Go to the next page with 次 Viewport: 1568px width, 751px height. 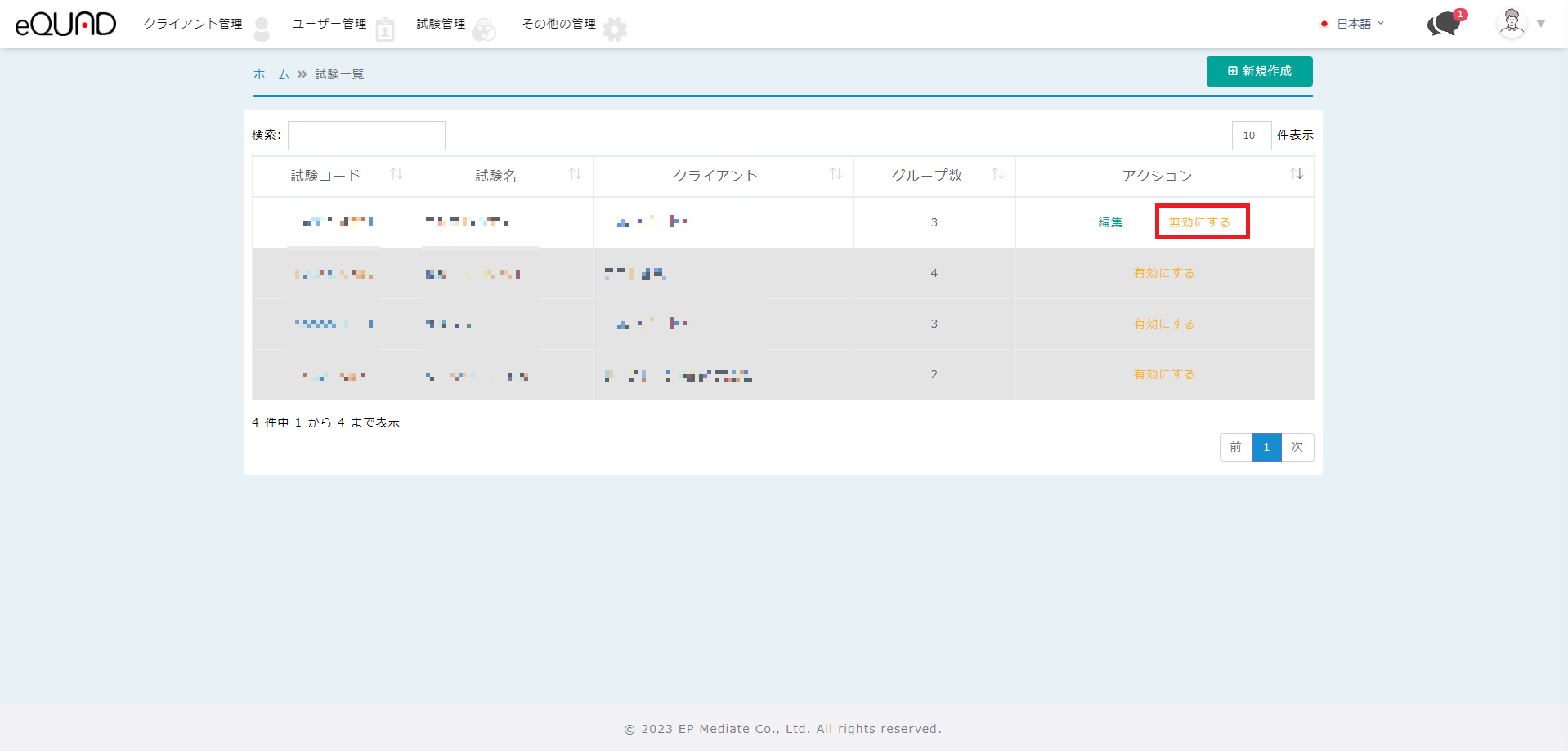pos(1297,447)
